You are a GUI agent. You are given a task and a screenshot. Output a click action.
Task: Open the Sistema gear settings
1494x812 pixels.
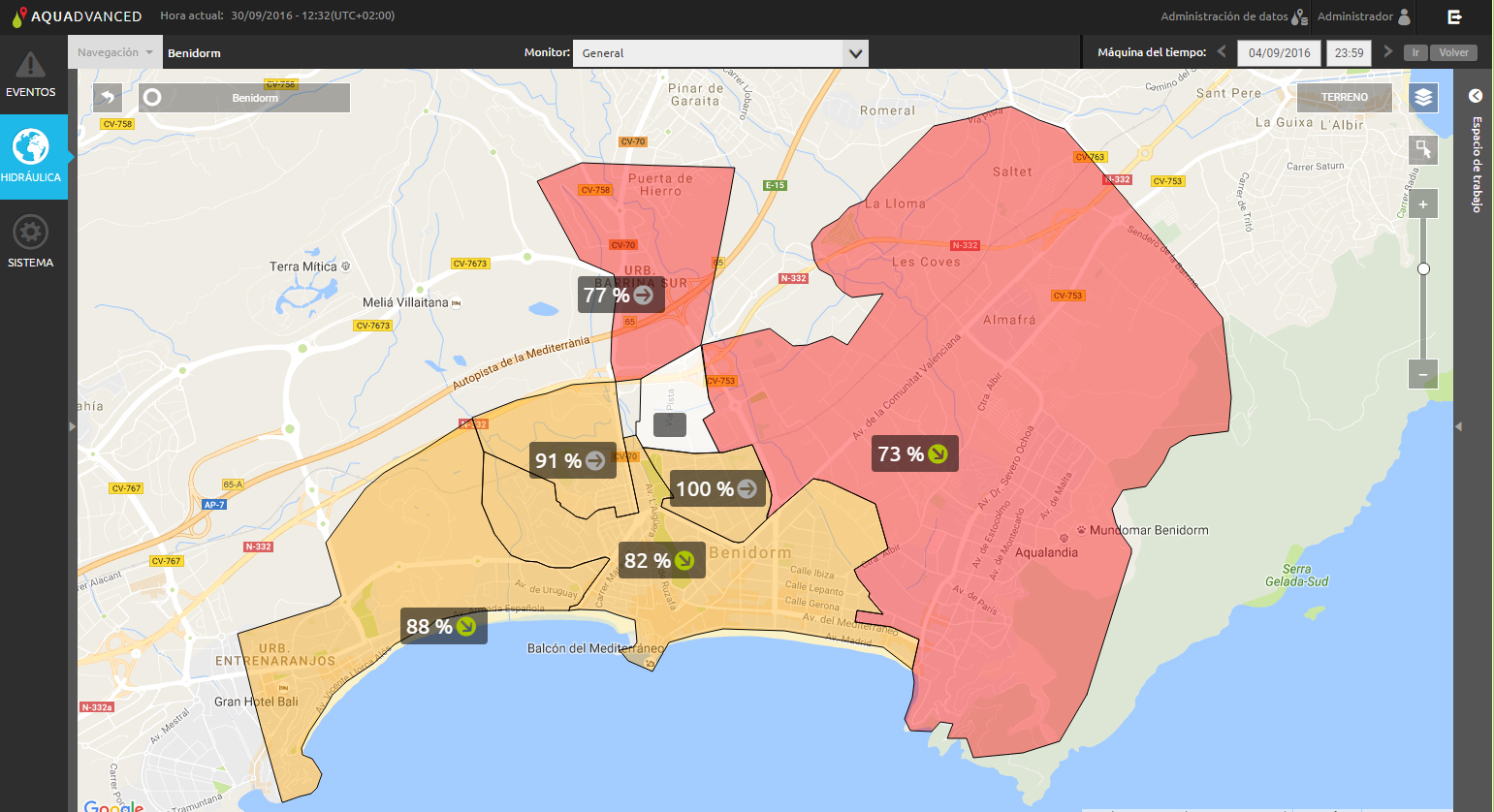tap(31, 234)
